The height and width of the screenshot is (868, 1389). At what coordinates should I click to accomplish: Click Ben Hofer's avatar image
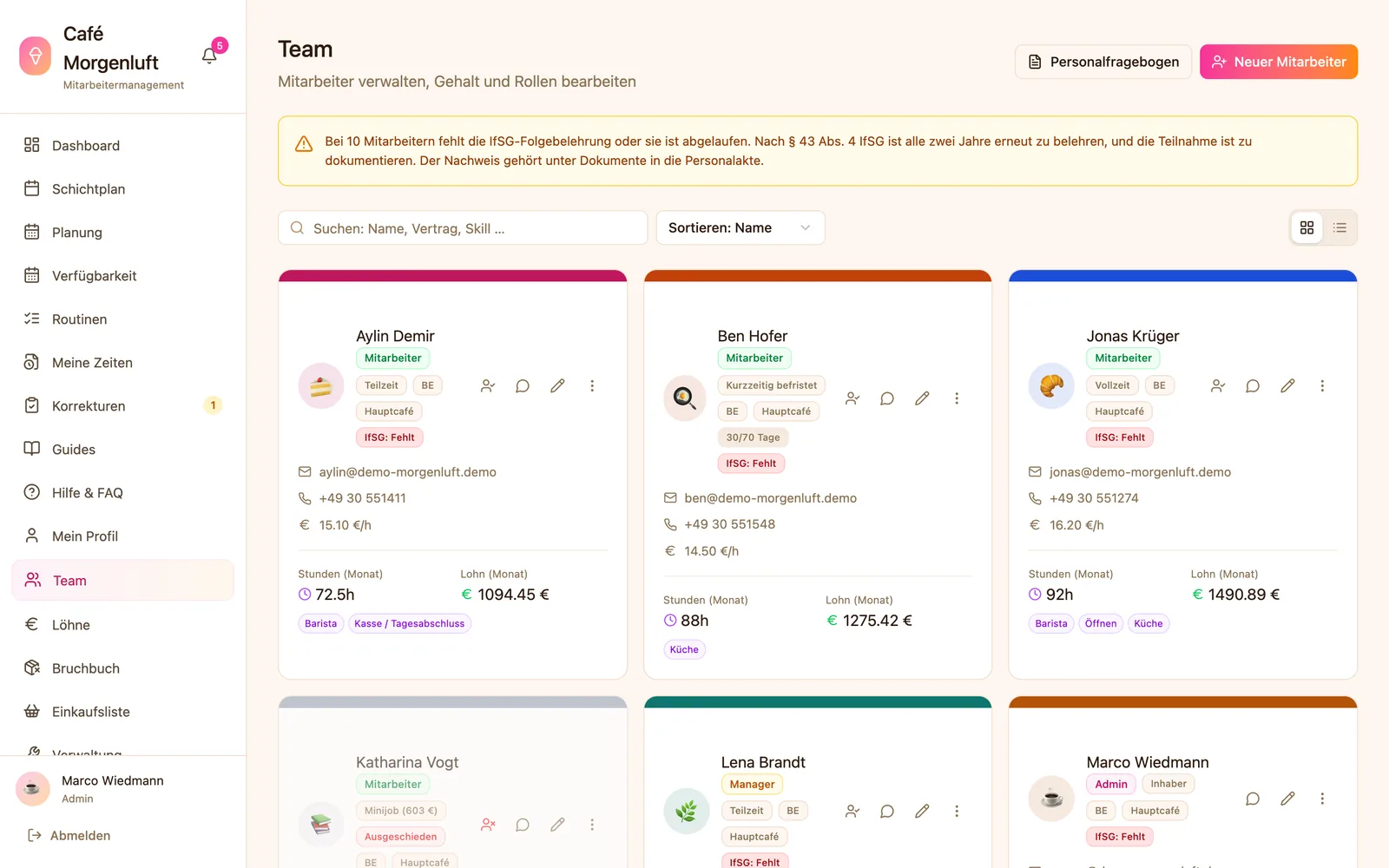[x=686, y=398]
